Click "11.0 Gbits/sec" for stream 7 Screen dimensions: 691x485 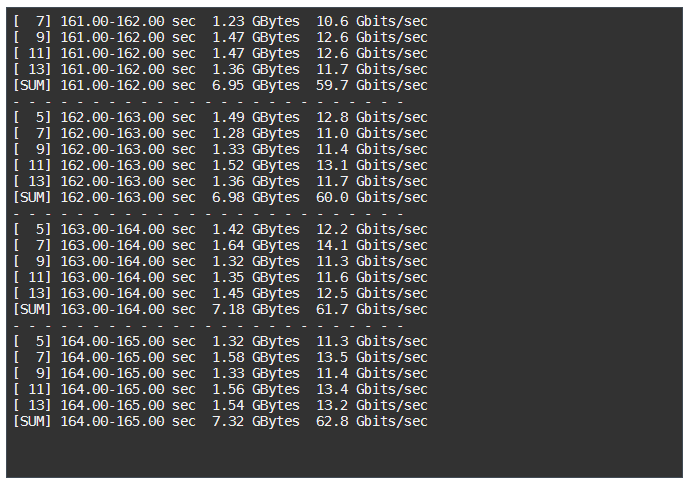pyautogui.click(x=372, y=133)
